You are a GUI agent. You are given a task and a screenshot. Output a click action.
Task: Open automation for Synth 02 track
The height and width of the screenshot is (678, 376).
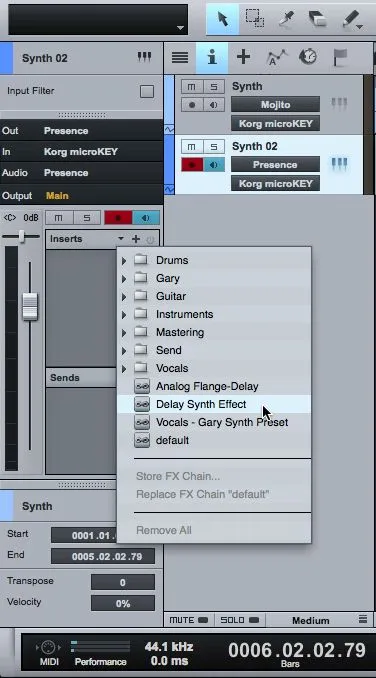(x=169, y=189)
